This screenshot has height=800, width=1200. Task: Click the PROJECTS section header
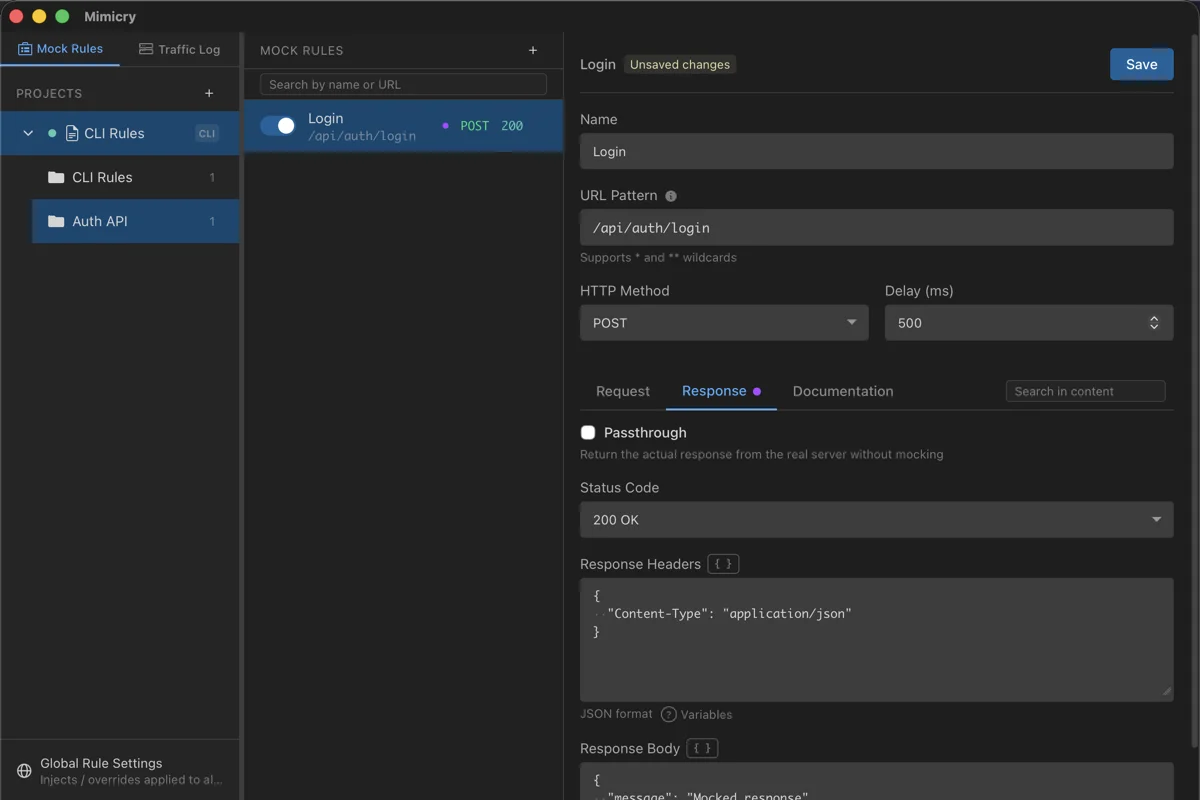tap(49, 93)
